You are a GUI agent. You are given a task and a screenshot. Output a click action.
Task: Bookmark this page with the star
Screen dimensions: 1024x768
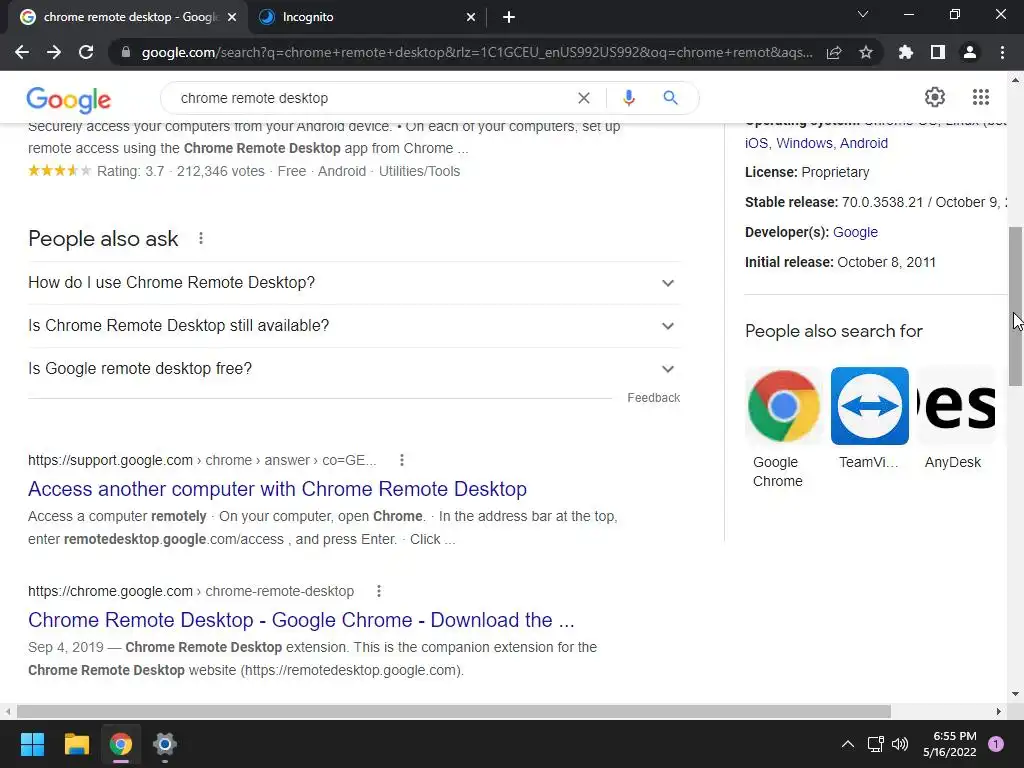[x=866, y=52]
